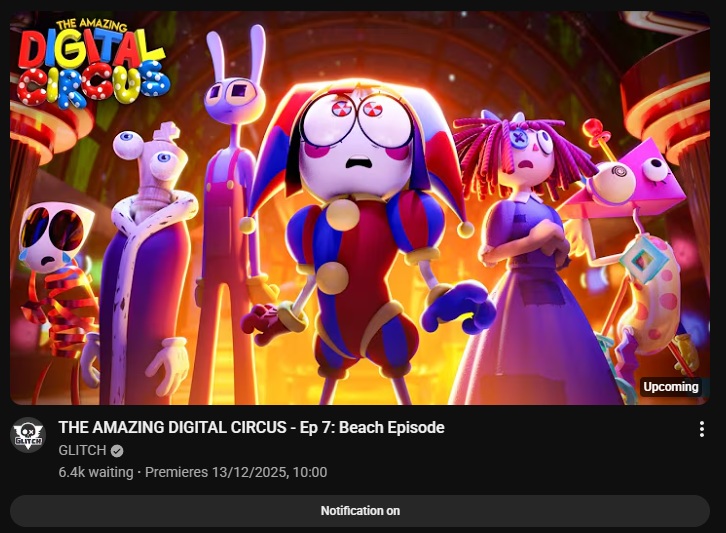The height and width of the screenshot is (533, 726).
Task: Open the Beach Episode video title link
Action: coord(251,427)
